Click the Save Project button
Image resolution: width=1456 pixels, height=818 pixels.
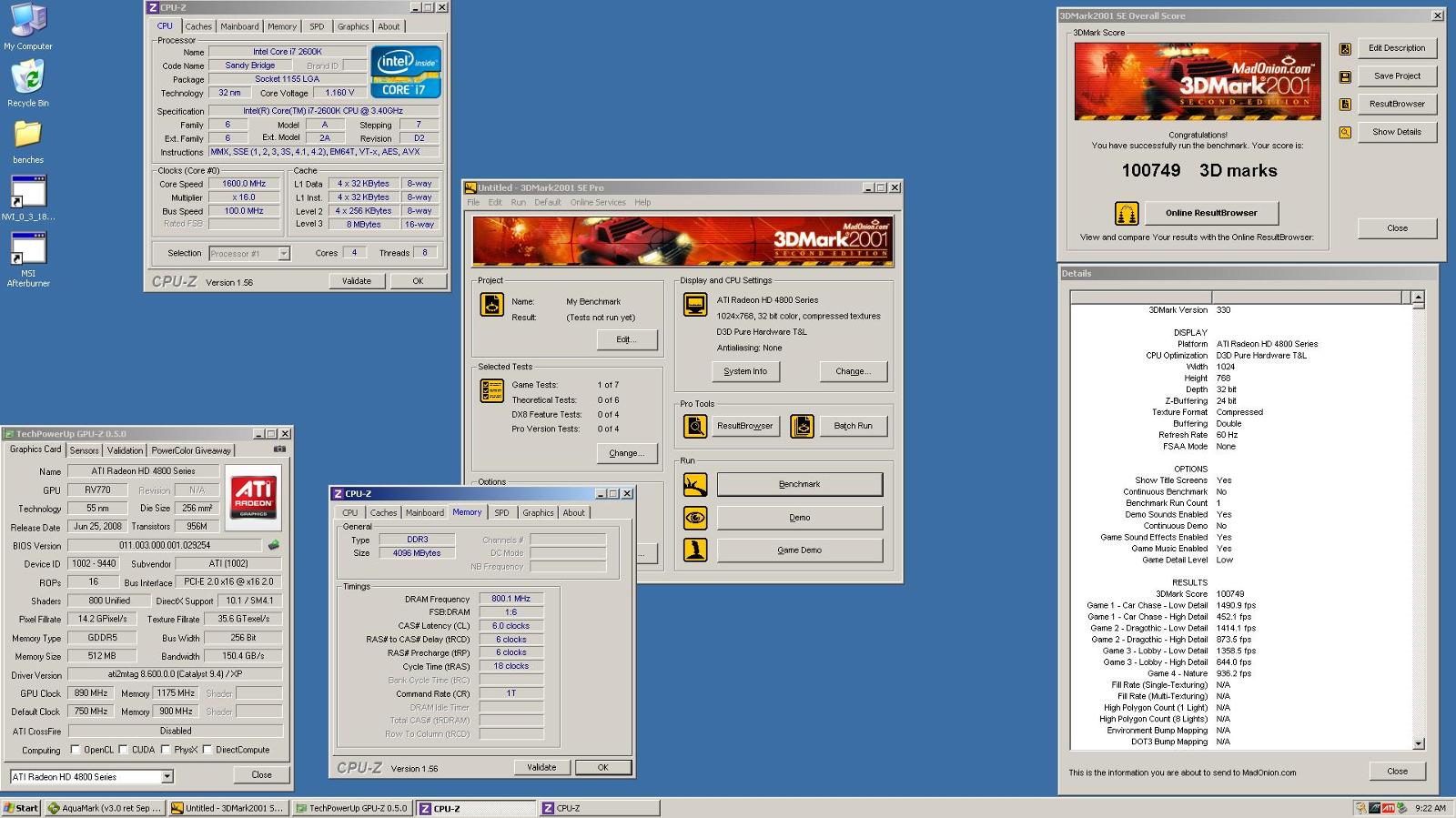(1397, 76)
